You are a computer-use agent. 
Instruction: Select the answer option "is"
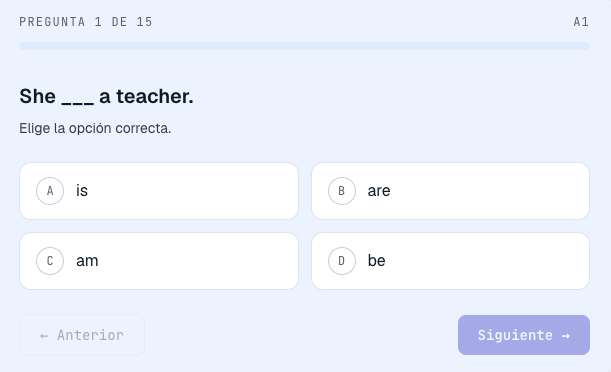coord(159,191)
